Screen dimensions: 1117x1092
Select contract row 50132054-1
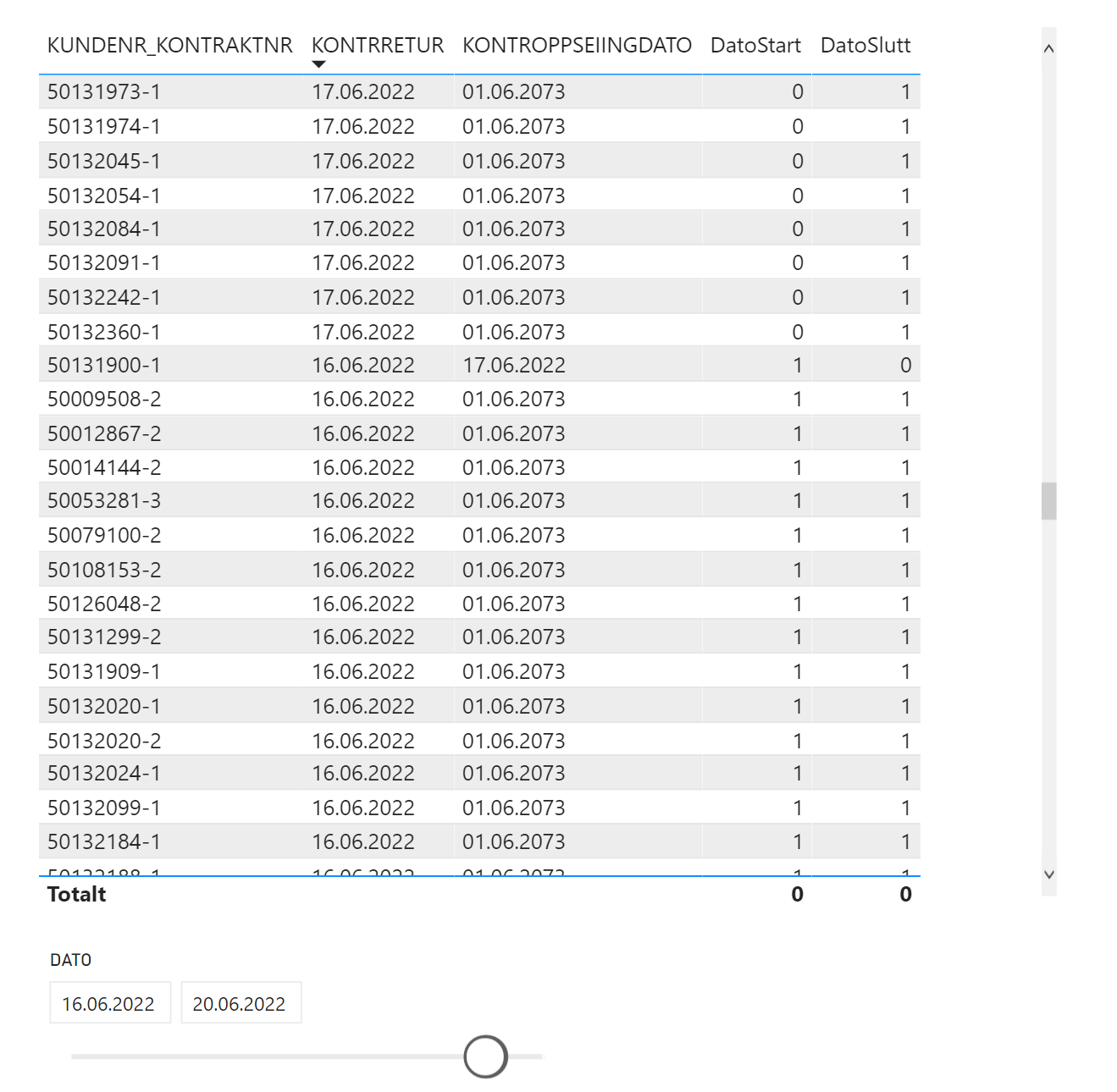[479, 195]
